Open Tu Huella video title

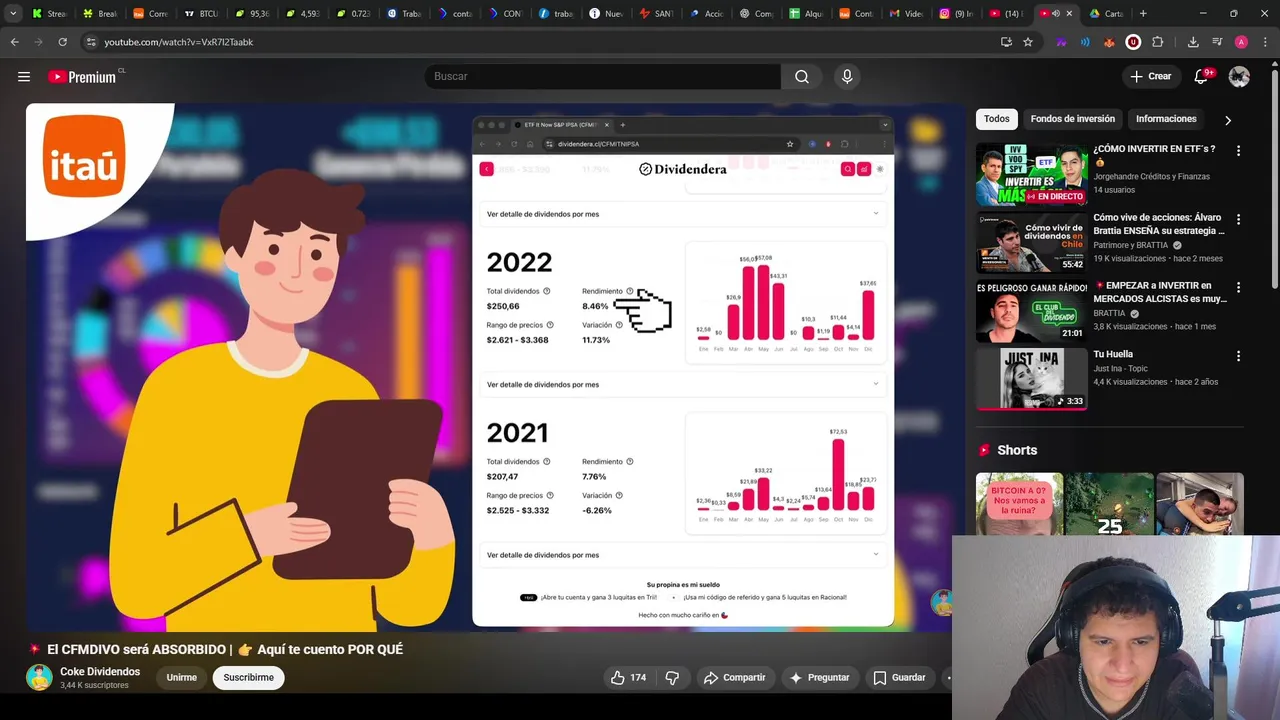click(1113, 354)
